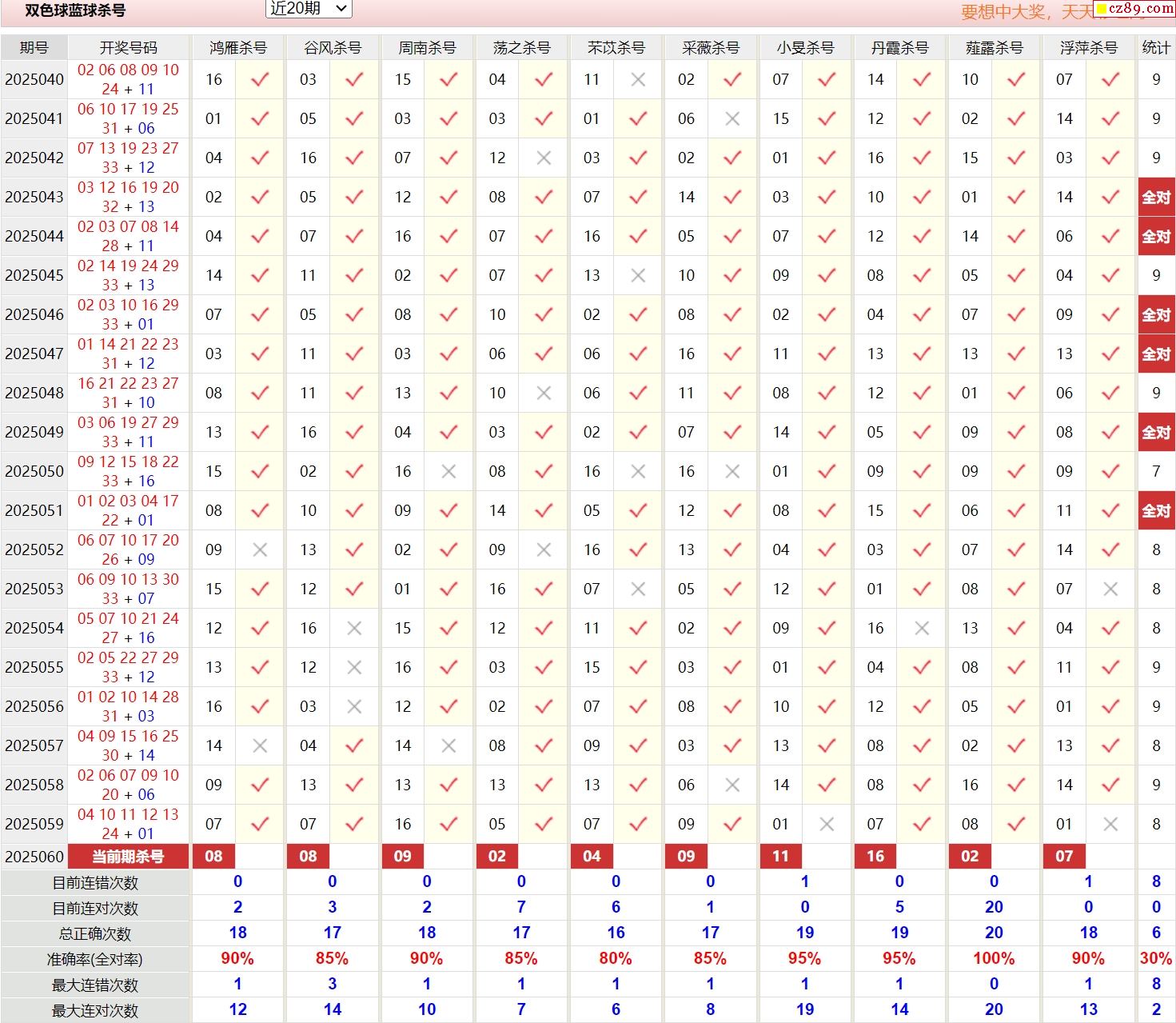This screenshot has height=1023, width=1176.
Task: Click the X mark for 鸿雁杀号 in row 2025057
Action: point(260,745)
